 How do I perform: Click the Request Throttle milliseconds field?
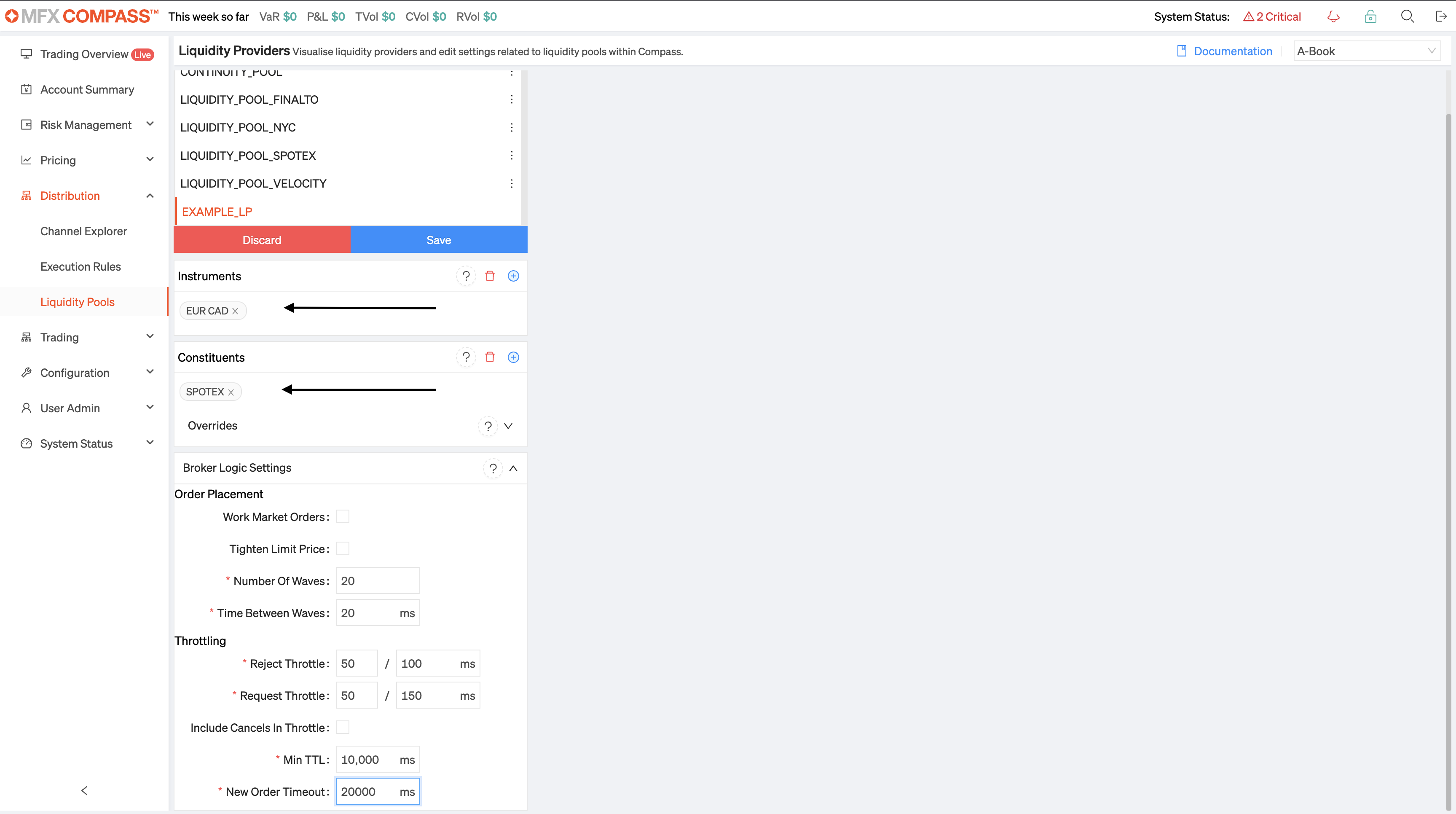(437, 696)
